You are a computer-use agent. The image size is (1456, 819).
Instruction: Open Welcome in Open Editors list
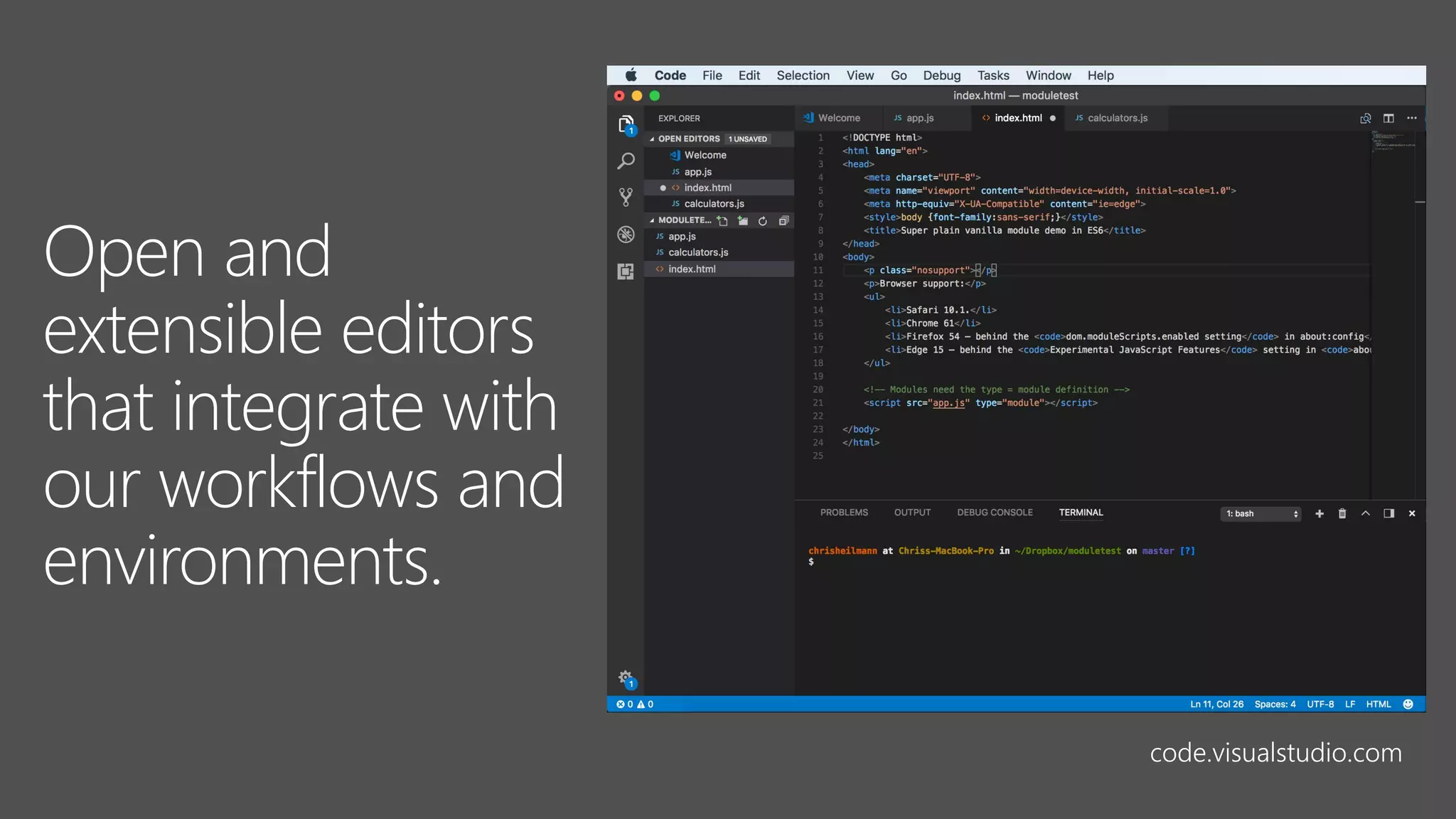coord(719,156)
